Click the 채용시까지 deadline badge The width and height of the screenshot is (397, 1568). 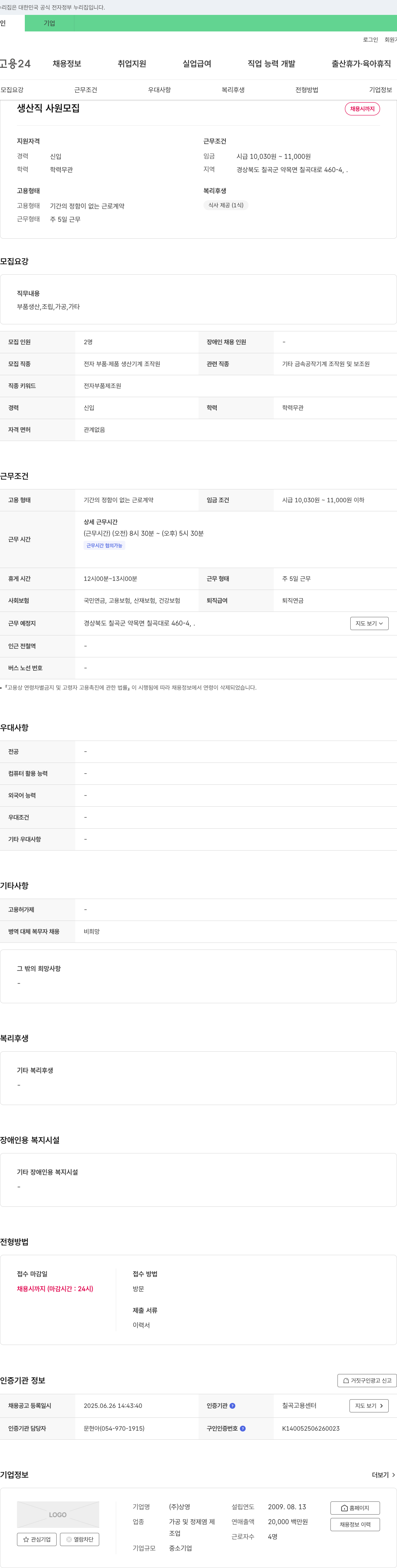click(362, 109)
